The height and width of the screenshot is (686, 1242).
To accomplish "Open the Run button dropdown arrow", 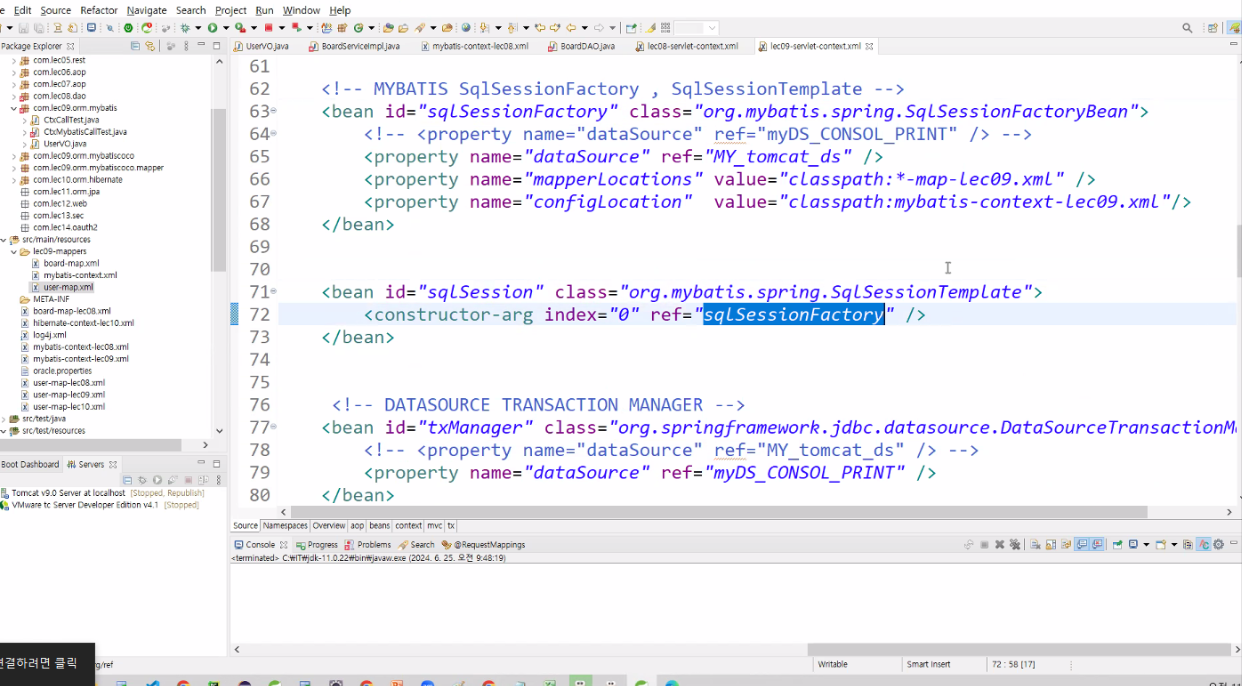I will [226, 28].
